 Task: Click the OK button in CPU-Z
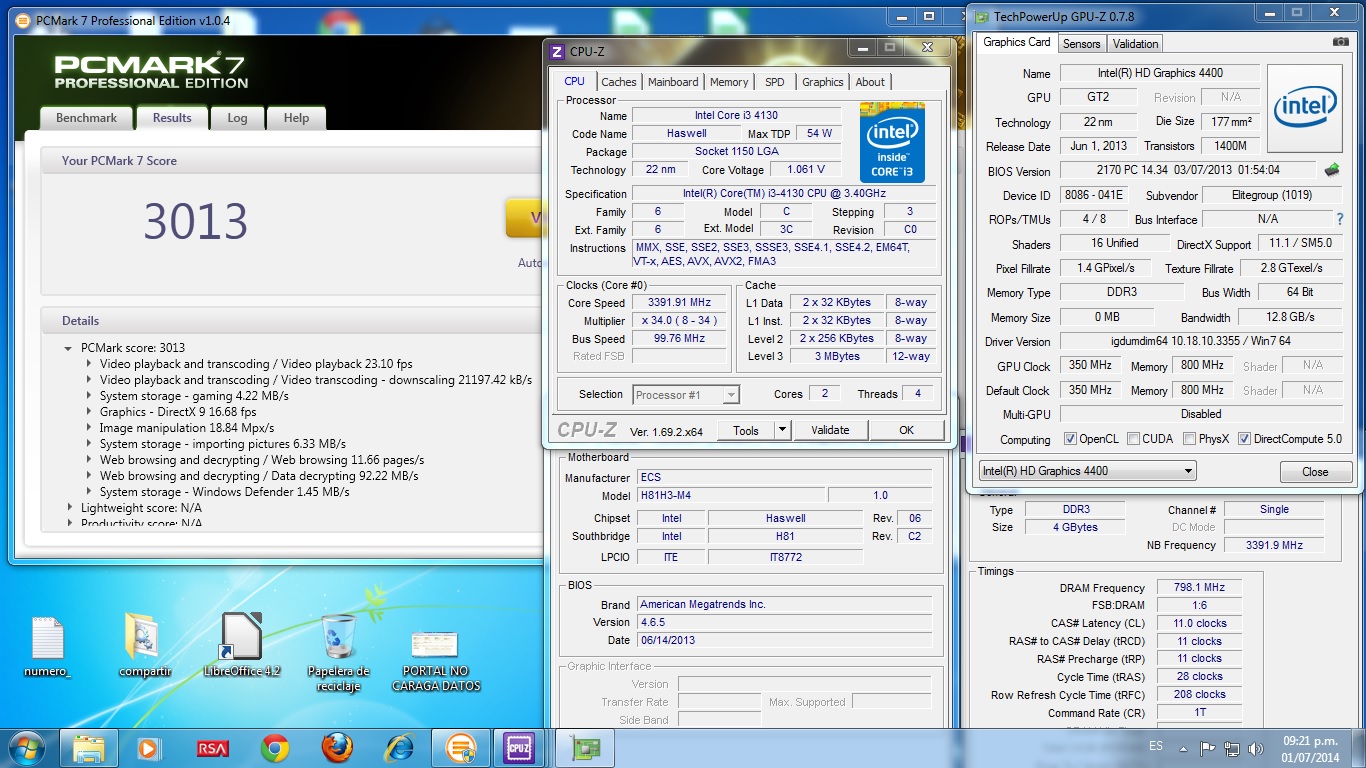click(x=906, y=430)
